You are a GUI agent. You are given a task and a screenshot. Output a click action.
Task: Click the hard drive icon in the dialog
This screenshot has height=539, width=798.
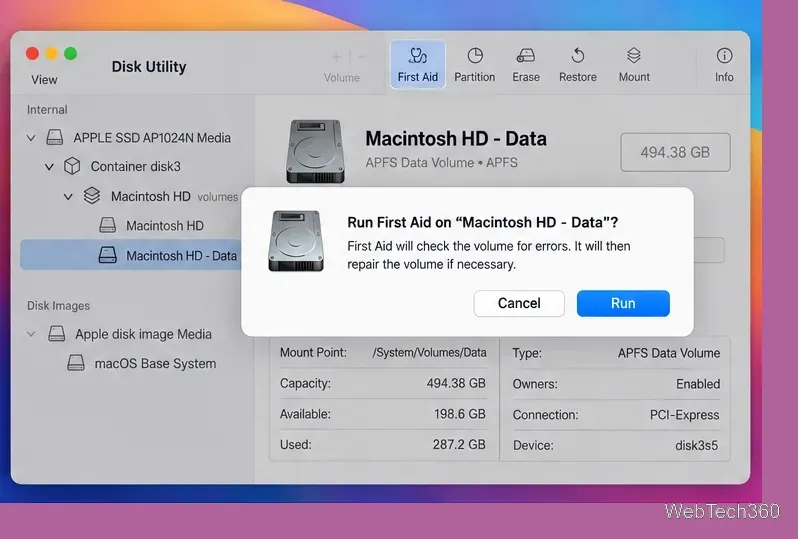point(296,241)
